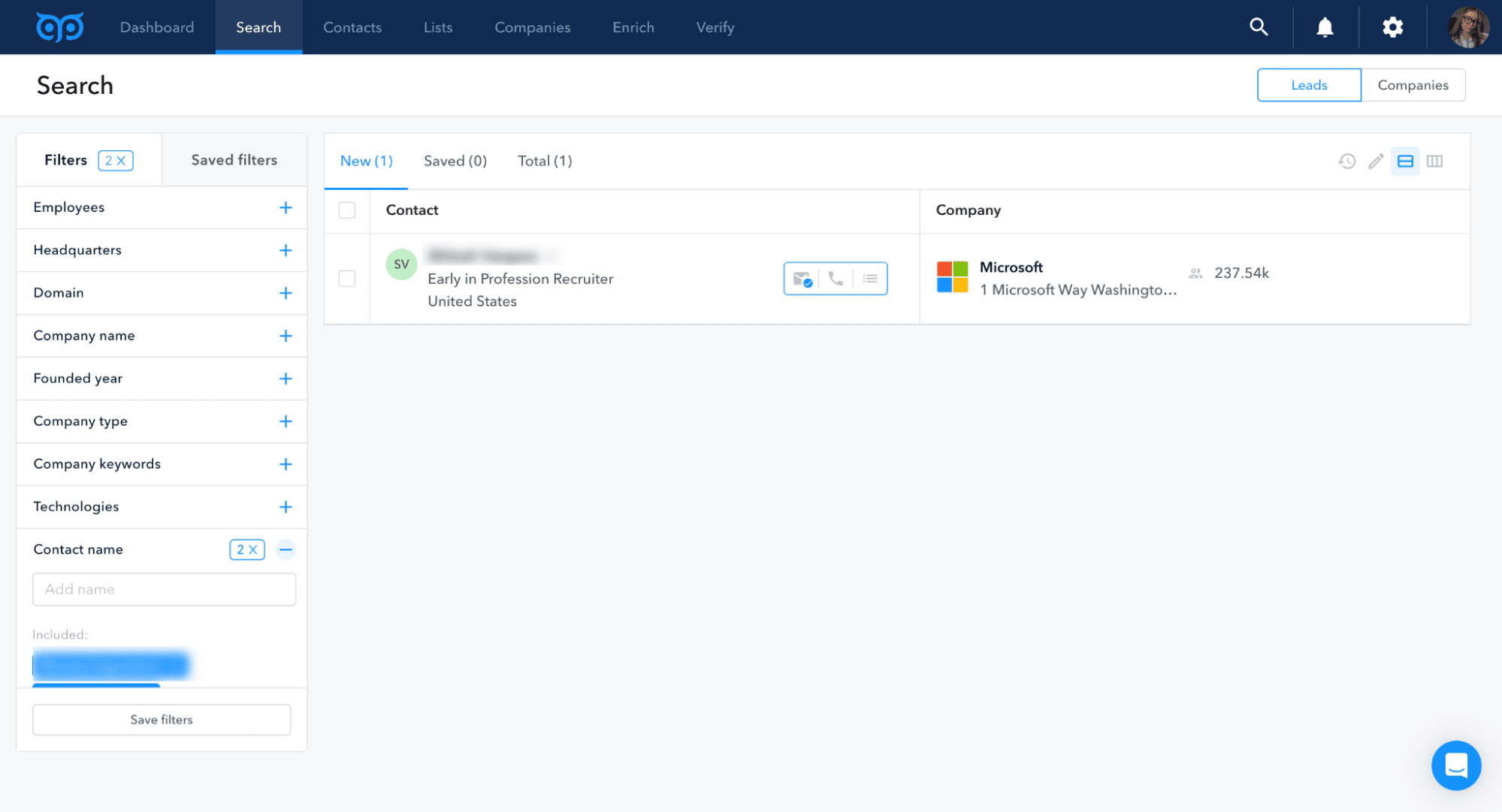Go to the Enrich menu item
This screenshot has height=812, width=1502.
coord(633,27)
